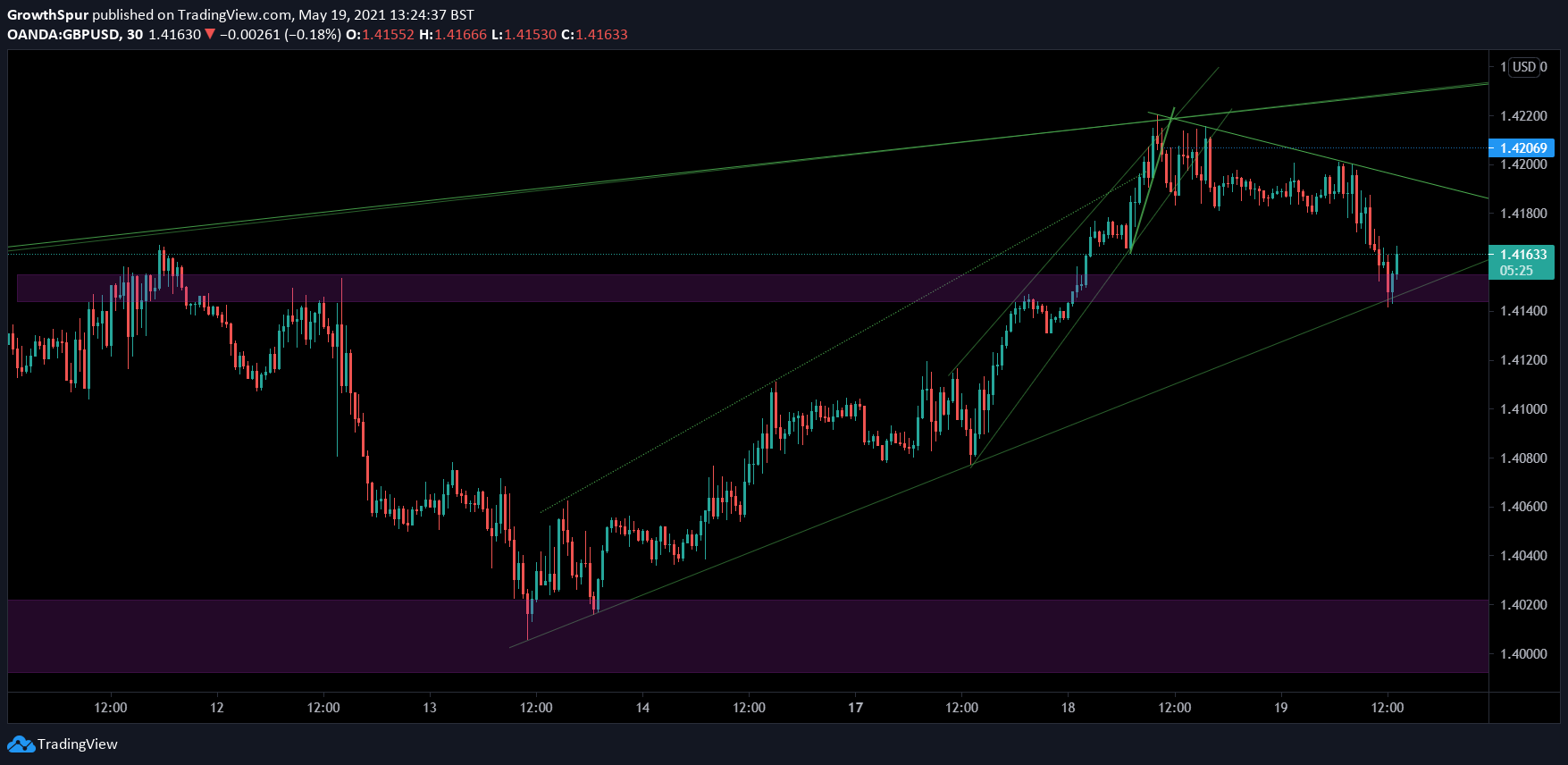Select the lower purple support zone near 1.40000
Viewport: 1568px width, 765px height.
click(x=749, y=636)
